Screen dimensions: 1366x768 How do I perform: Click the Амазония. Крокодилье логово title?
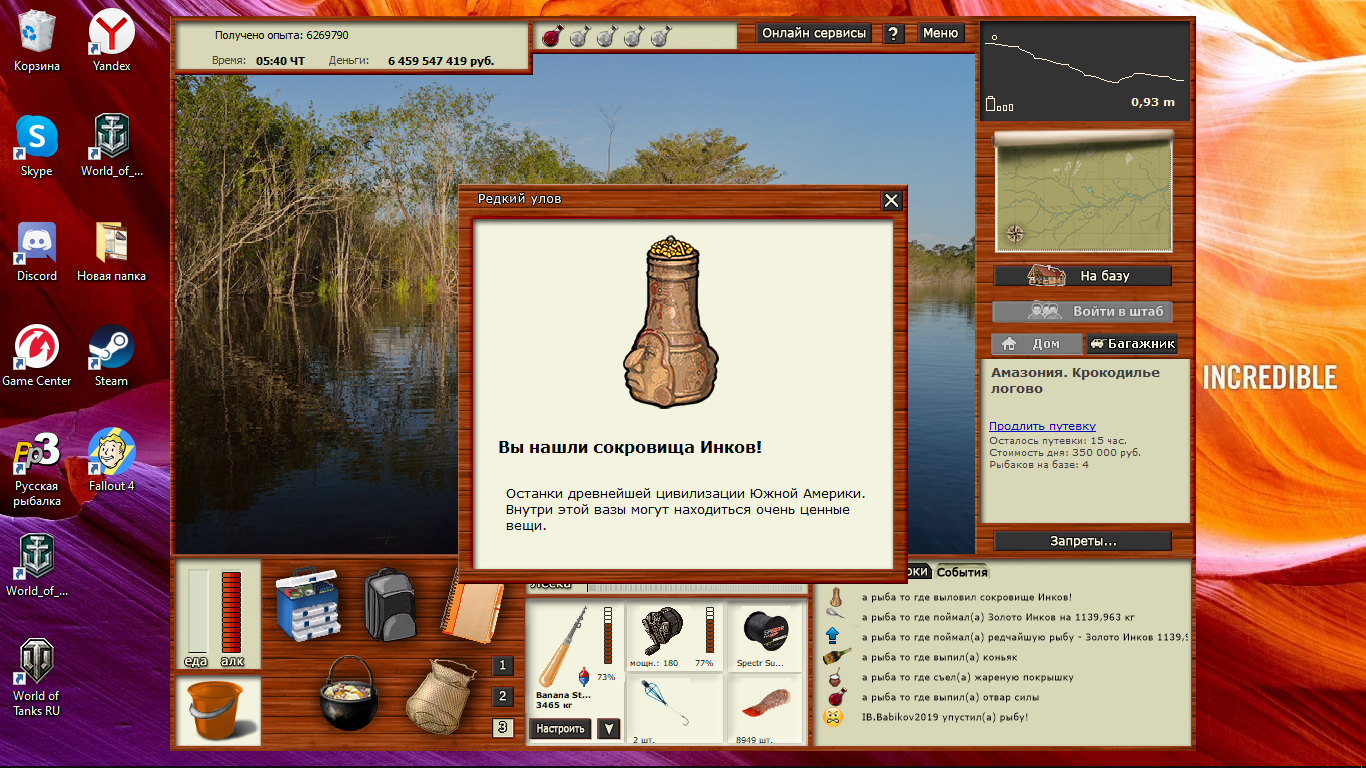pos(1075,380)
